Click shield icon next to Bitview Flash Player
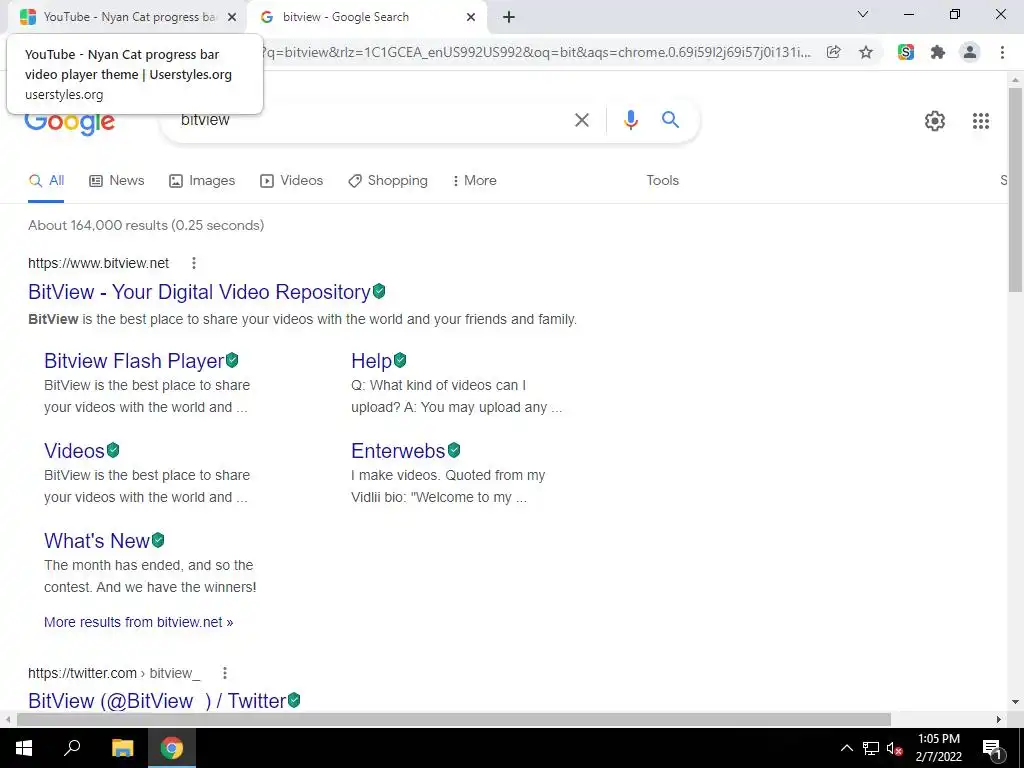The image size is (1024, 768). point(232,360)
